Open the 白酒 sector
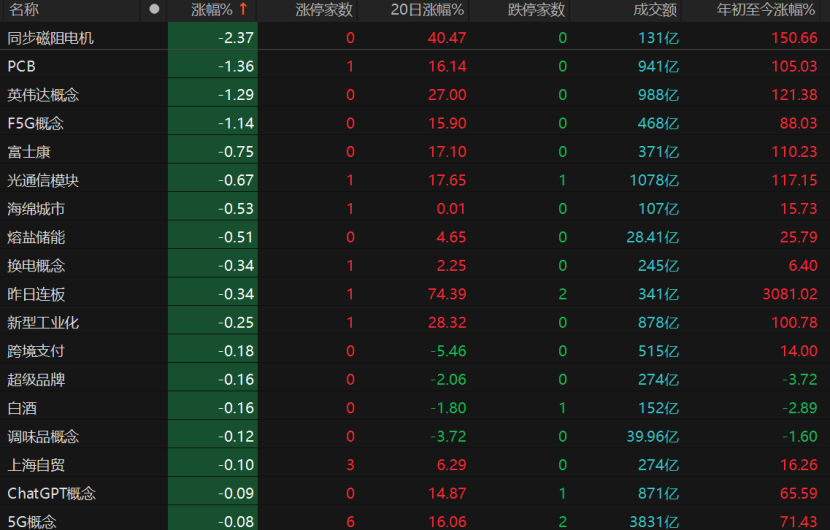 point(22,408)
